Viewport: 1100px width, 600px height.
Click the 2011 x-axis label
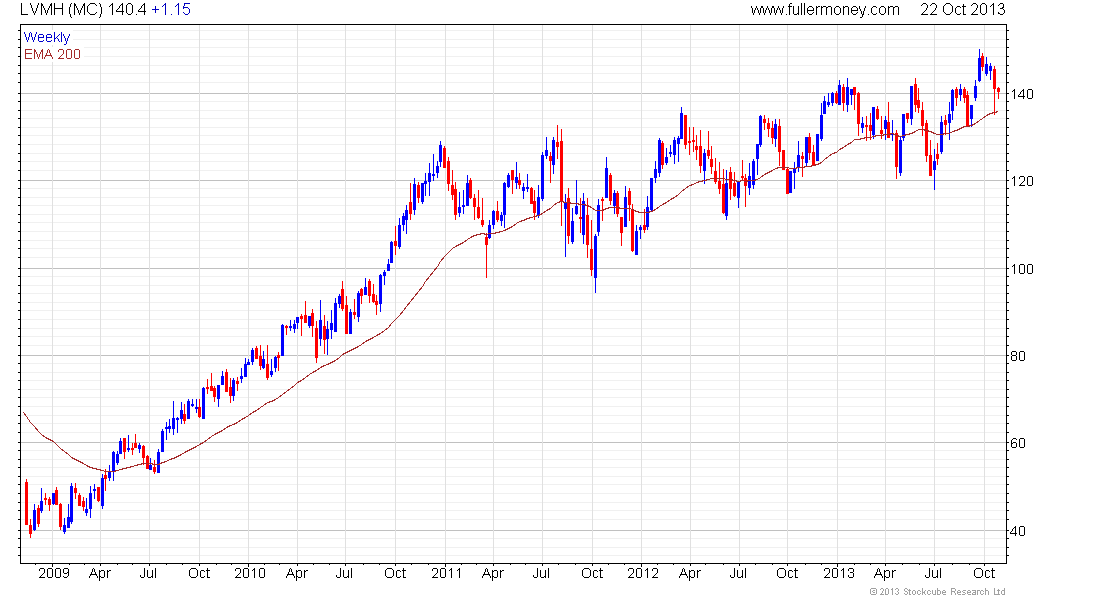pos(446,573)
